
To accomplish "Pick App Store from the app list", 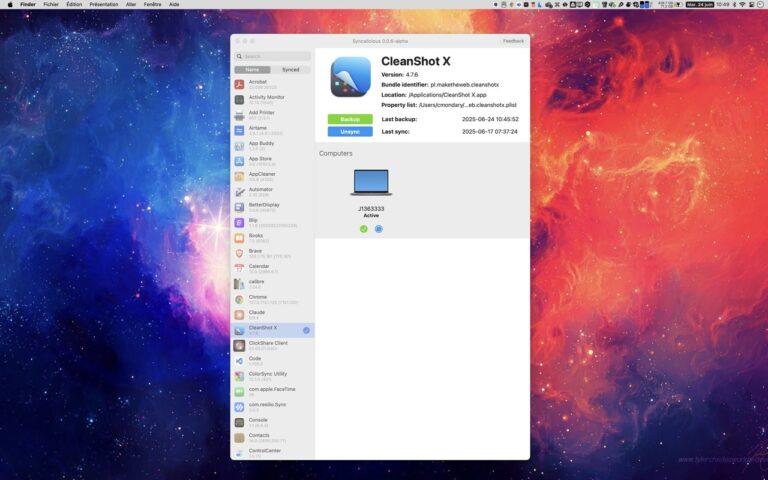I will tap(272, 161).
